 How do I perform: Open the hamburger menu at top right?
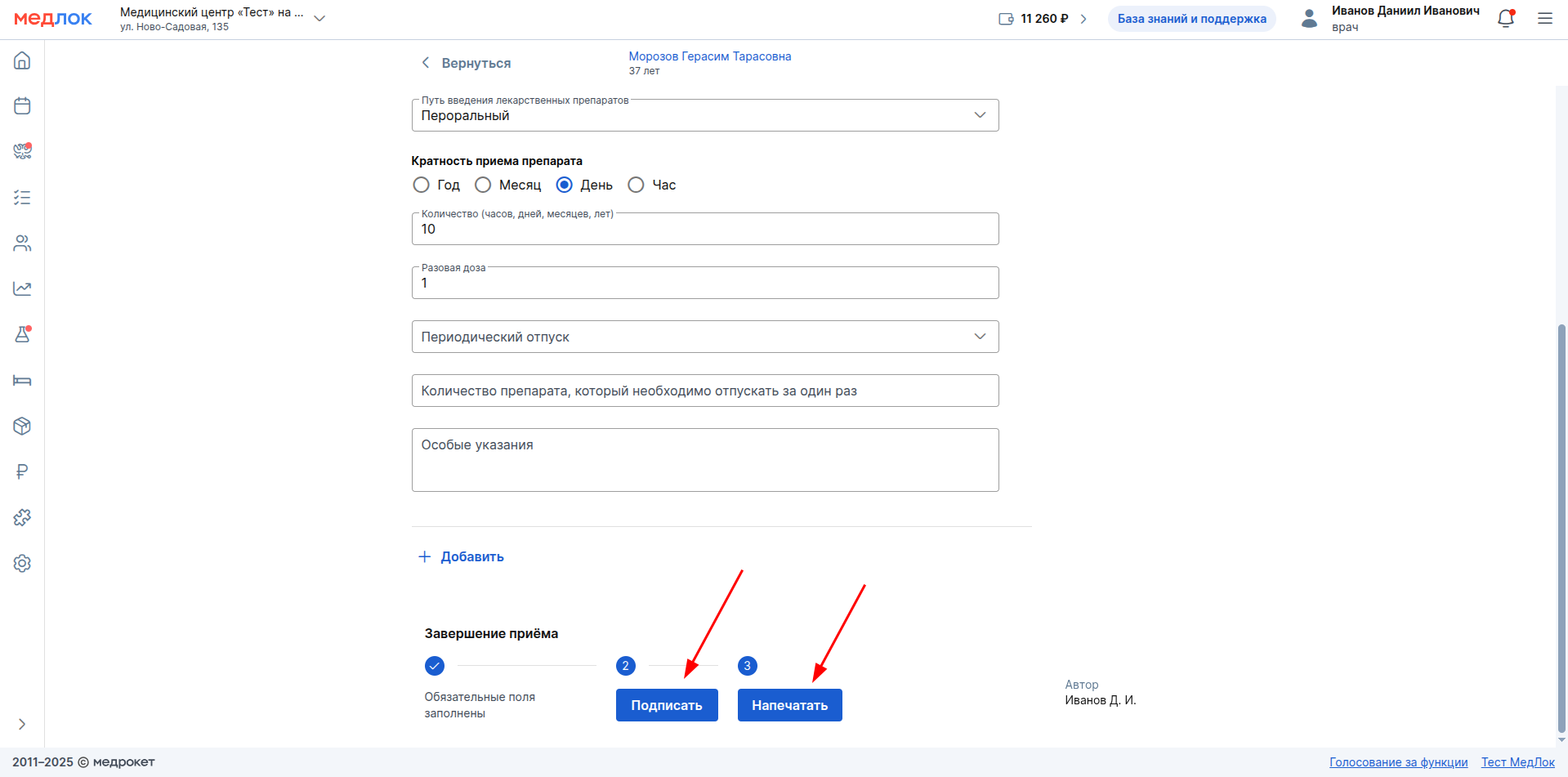(x=1544, y=19)
